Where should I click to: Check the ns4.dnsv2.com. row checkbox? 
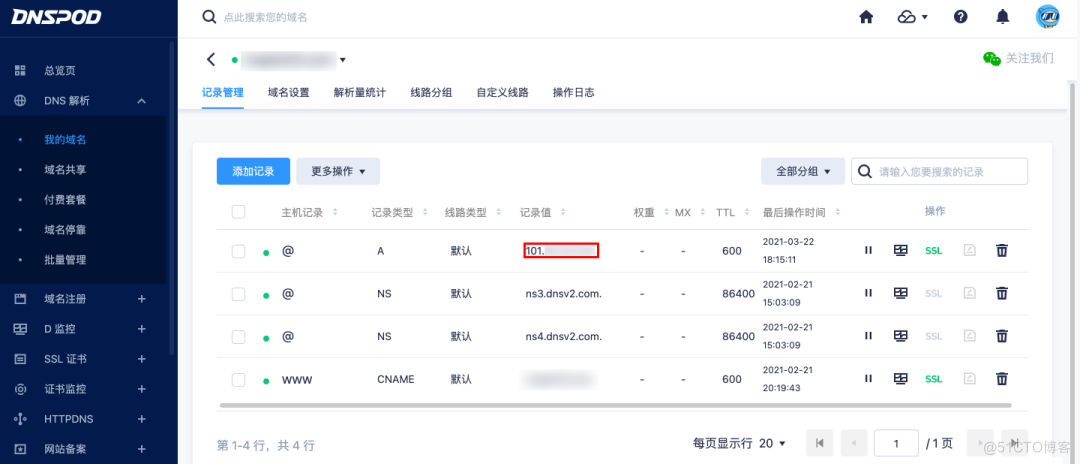238,337
